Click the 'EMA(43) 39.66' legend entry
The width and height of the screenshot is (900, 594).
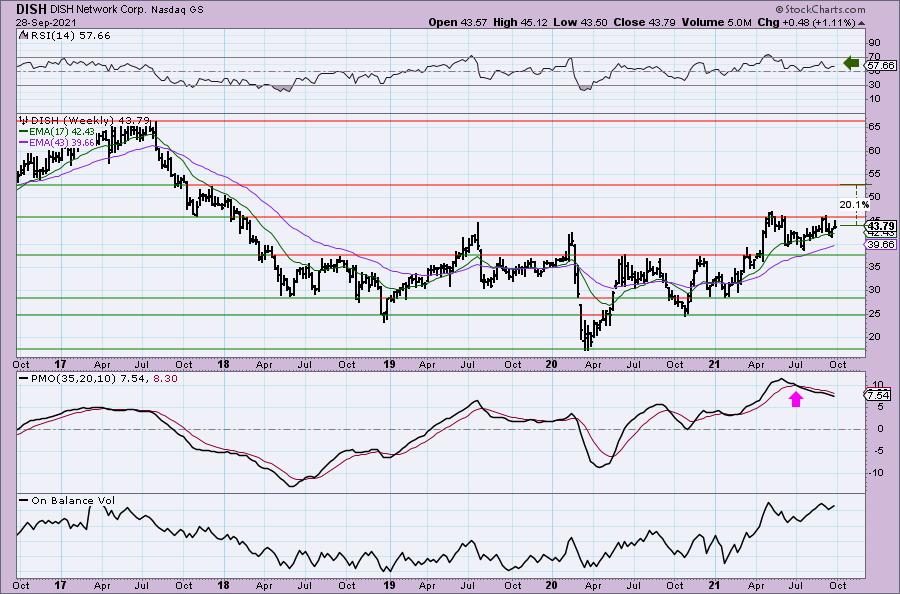point(56,142)
